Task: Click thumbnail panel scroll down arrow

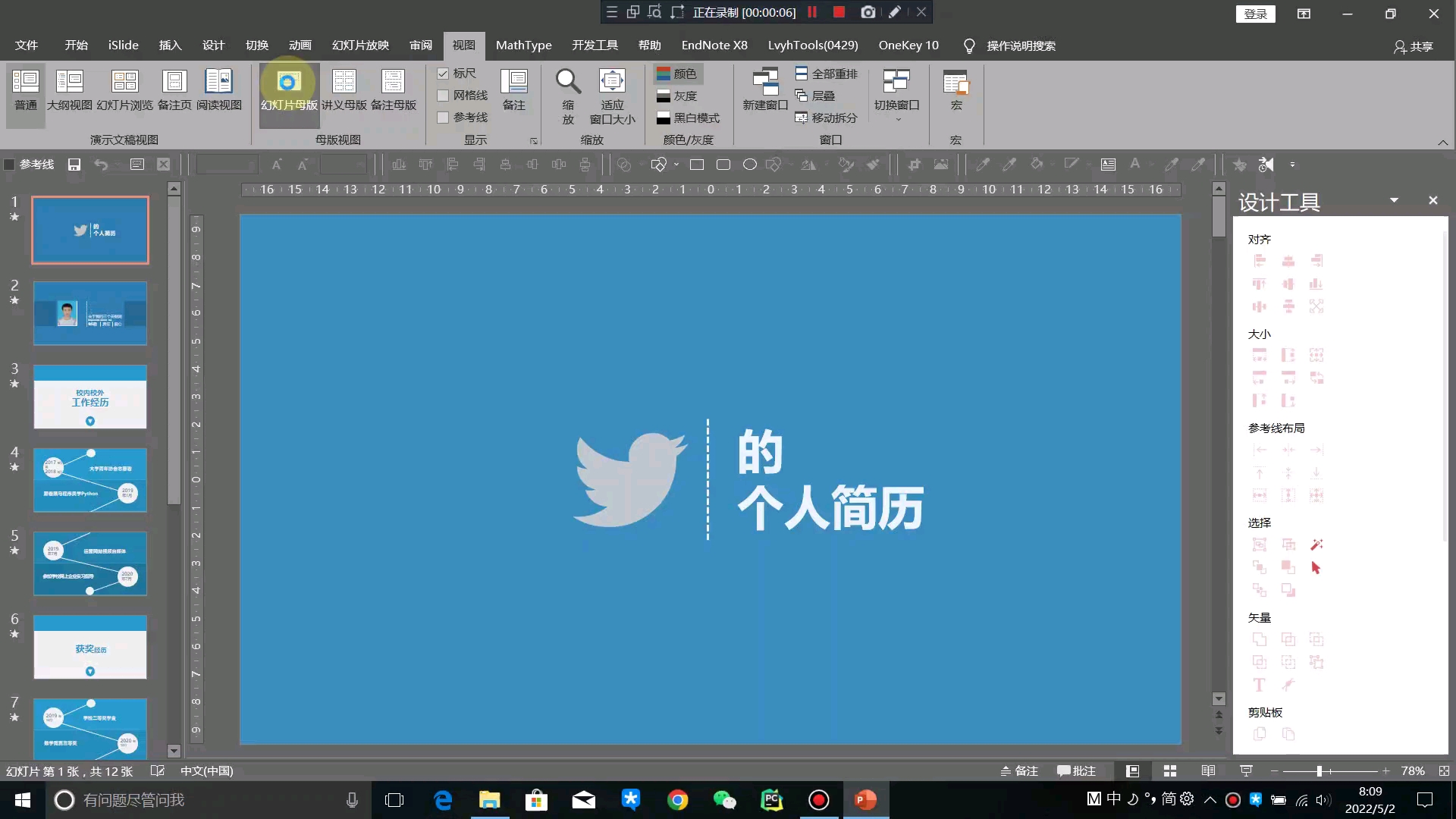Action: pyautogui.click(x=174, y=751)
